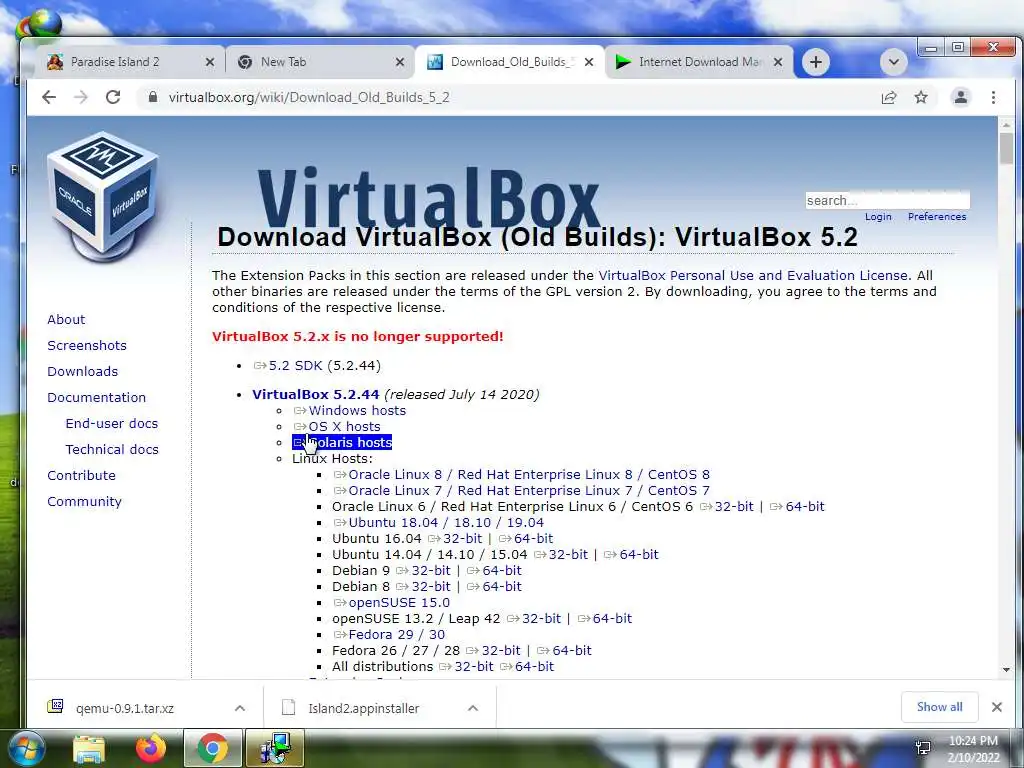Download the OS X hosts build
The image size is (1024, 768).
pyautogui.click(x=337, y=426)
